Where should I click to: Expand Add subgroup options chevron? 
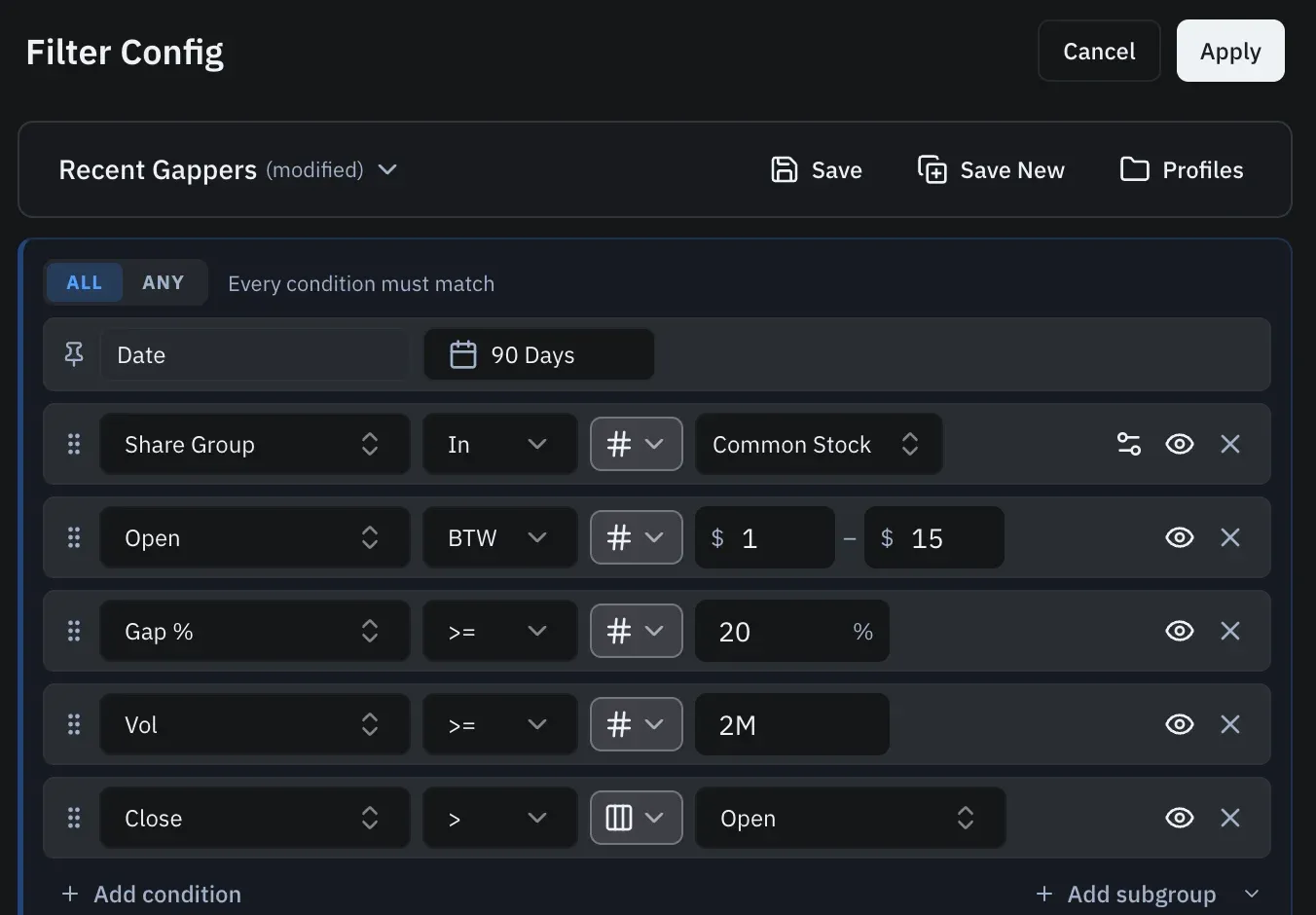[x=1253, y=894]
